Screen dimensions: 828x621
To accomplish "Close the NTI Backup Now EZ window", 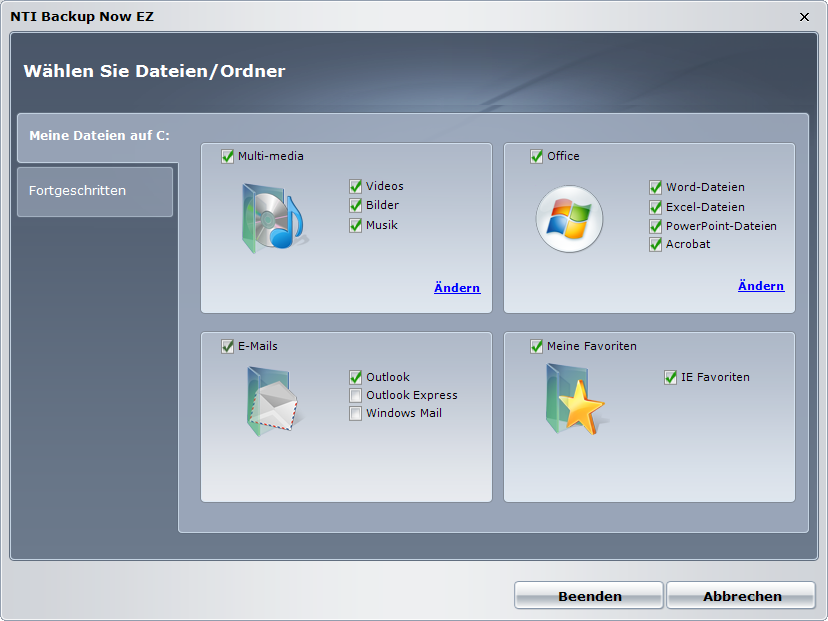I will [x=804, y=17].
